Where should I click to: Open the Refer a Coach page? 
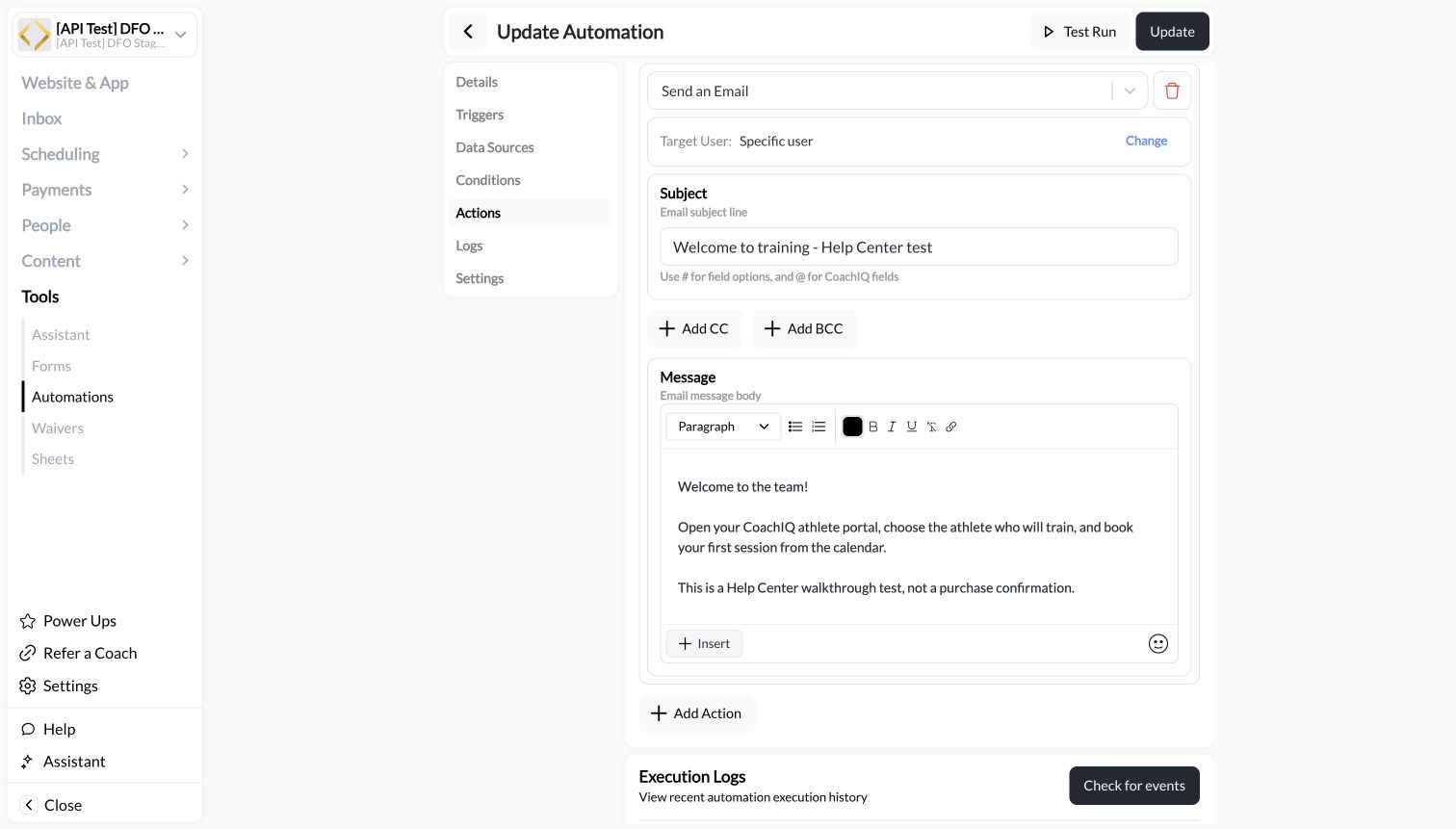[78, 653]
